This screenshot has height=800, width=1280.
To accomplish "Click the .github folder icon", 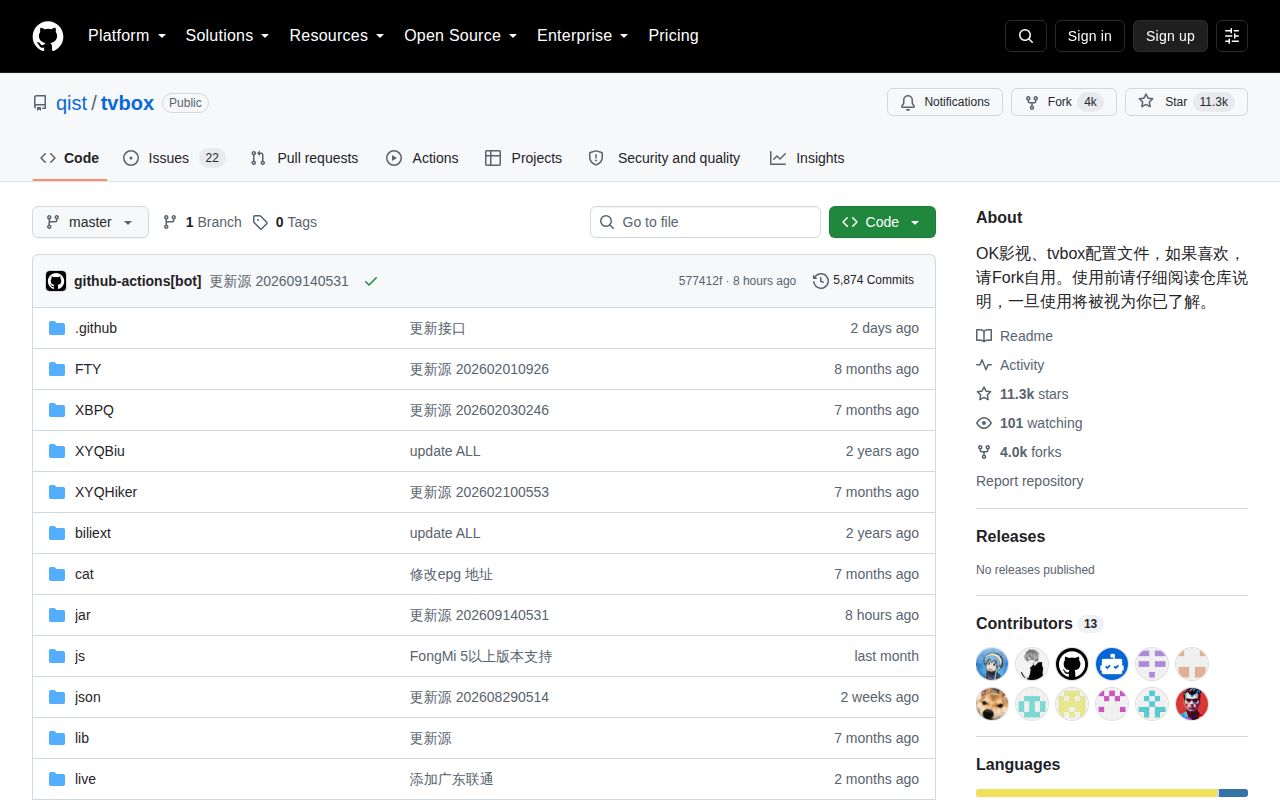I will click(57, 328).
